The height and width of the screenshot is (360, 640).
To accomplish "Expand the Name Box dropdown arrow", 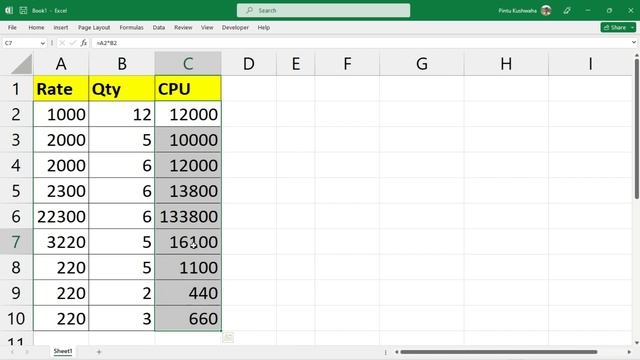I will click(x=42, y=43).
